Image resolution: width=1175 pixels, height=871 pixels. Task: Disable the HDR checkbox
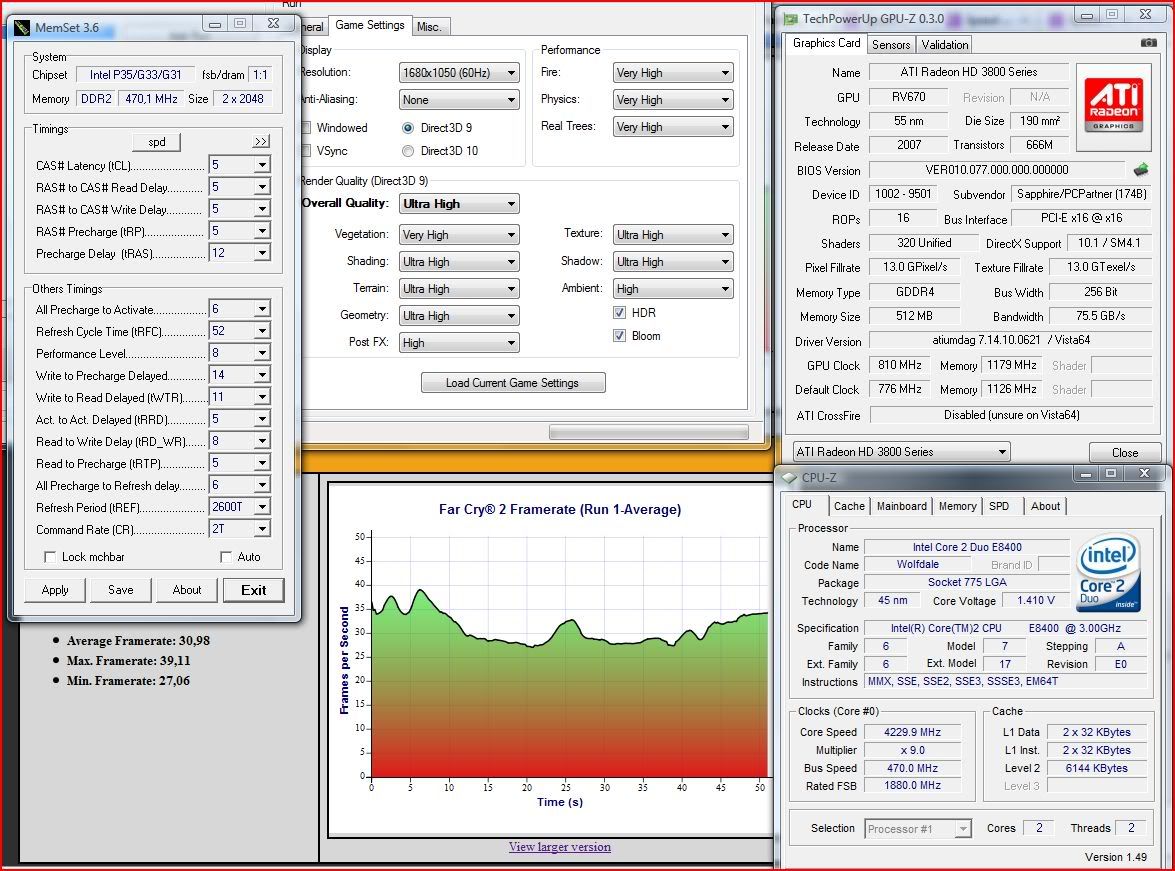[x=620, y=313]
